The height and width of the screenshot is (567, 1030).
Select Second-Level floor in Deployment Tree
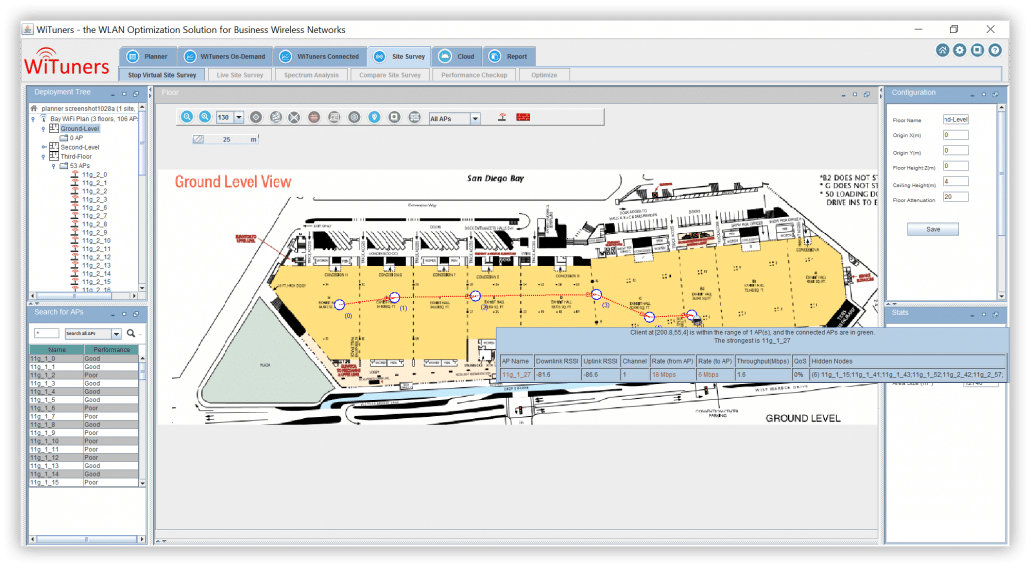coord(79,147)
